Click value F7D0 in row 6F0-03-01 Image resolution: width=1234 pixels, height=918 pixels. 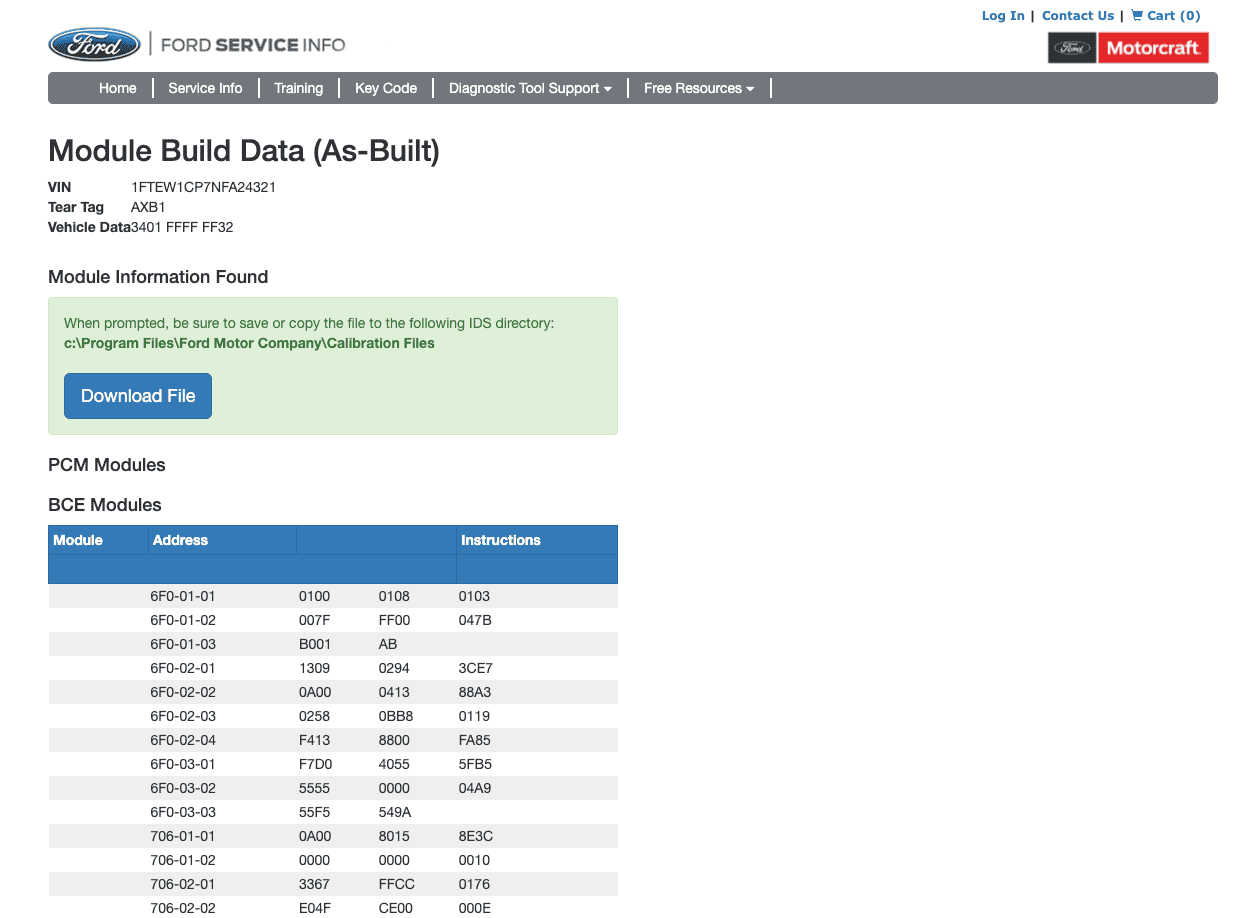pyautogui.click(x=315, y=764)
